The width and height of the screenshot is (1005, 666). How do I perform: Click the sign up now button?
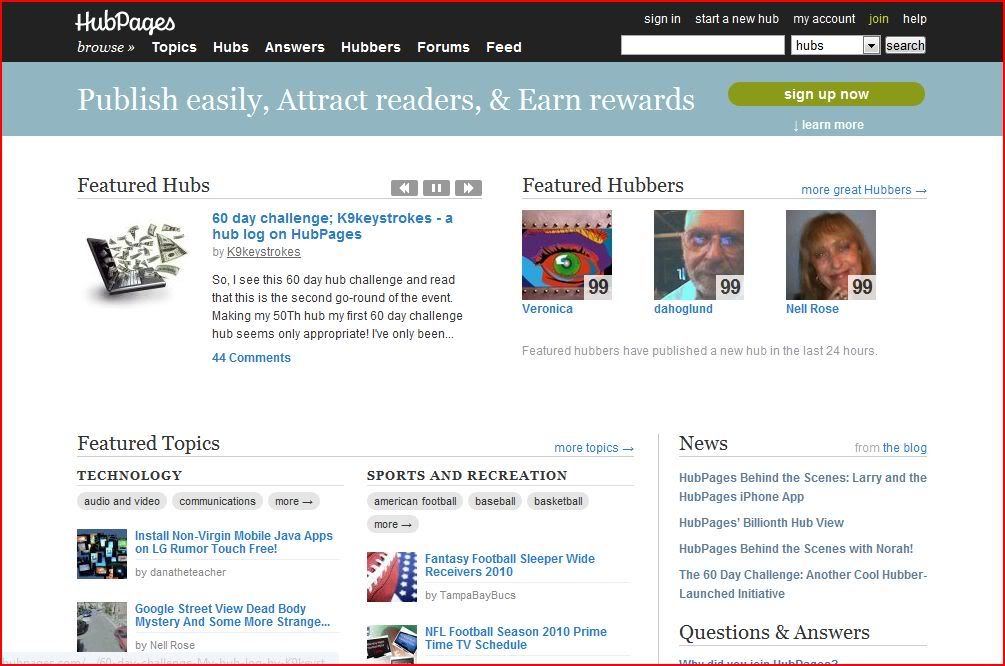tap(826, 94)
